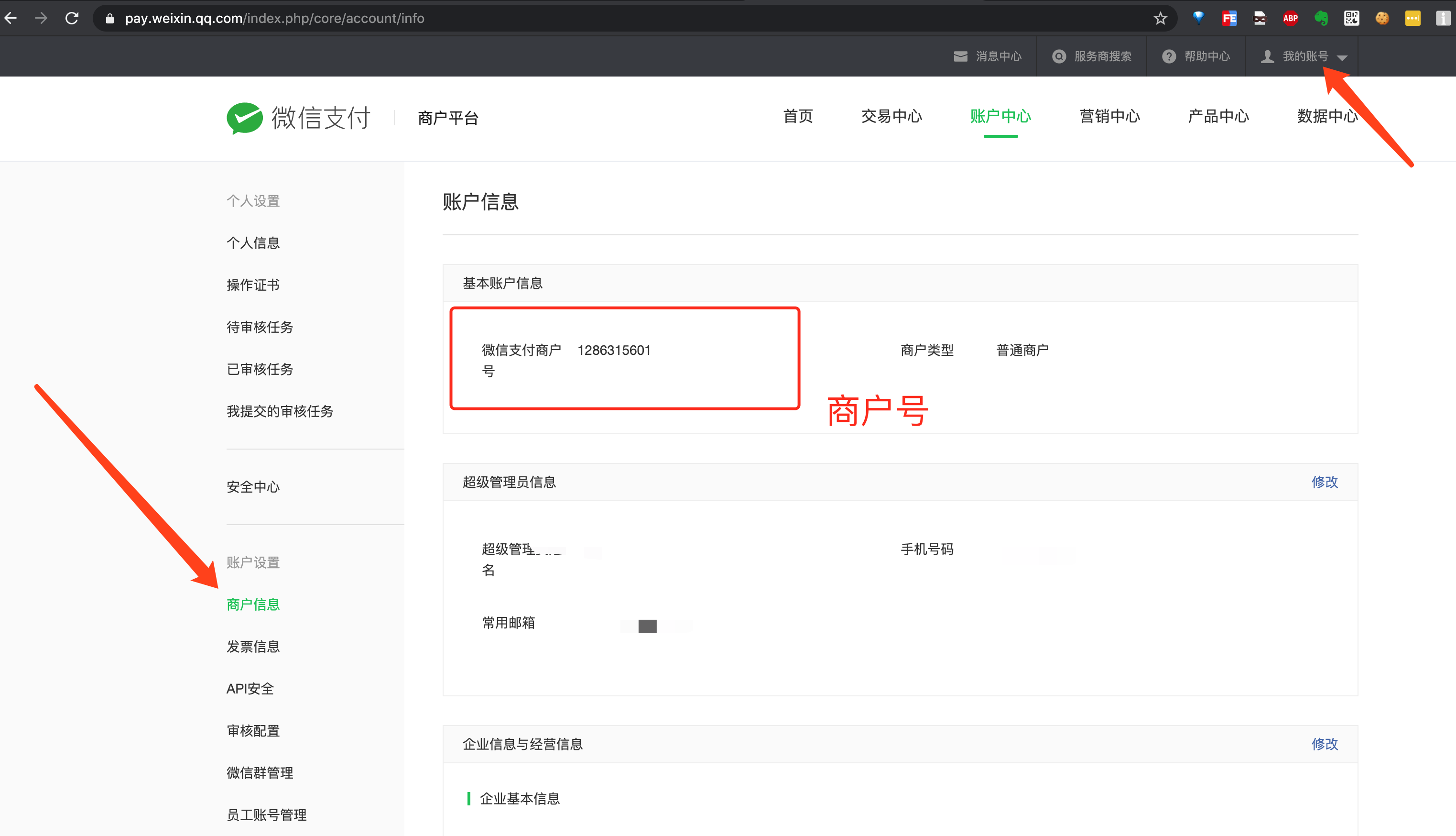Open the Evernote elephant extension

click(x=1321, y=18)
